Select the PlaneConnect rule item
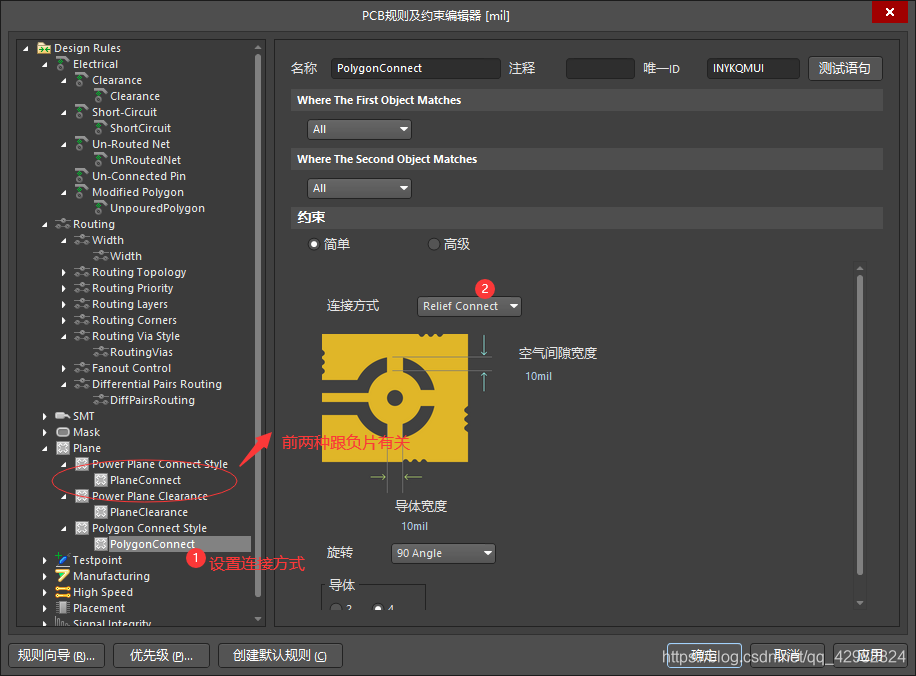The height and width of the screenshot is (676, 916). pos(145,480)
